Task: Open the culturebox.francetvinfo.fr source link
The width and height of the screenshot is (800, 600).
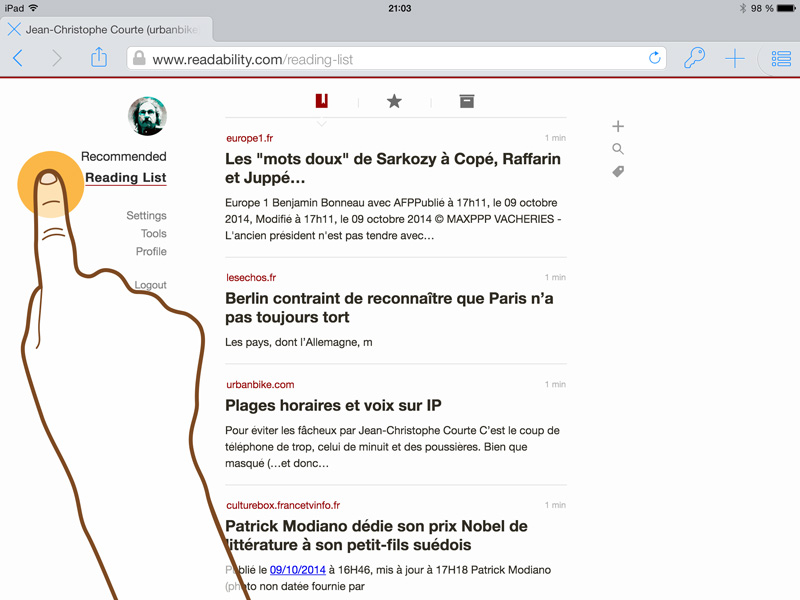Action: pos(283,505)
